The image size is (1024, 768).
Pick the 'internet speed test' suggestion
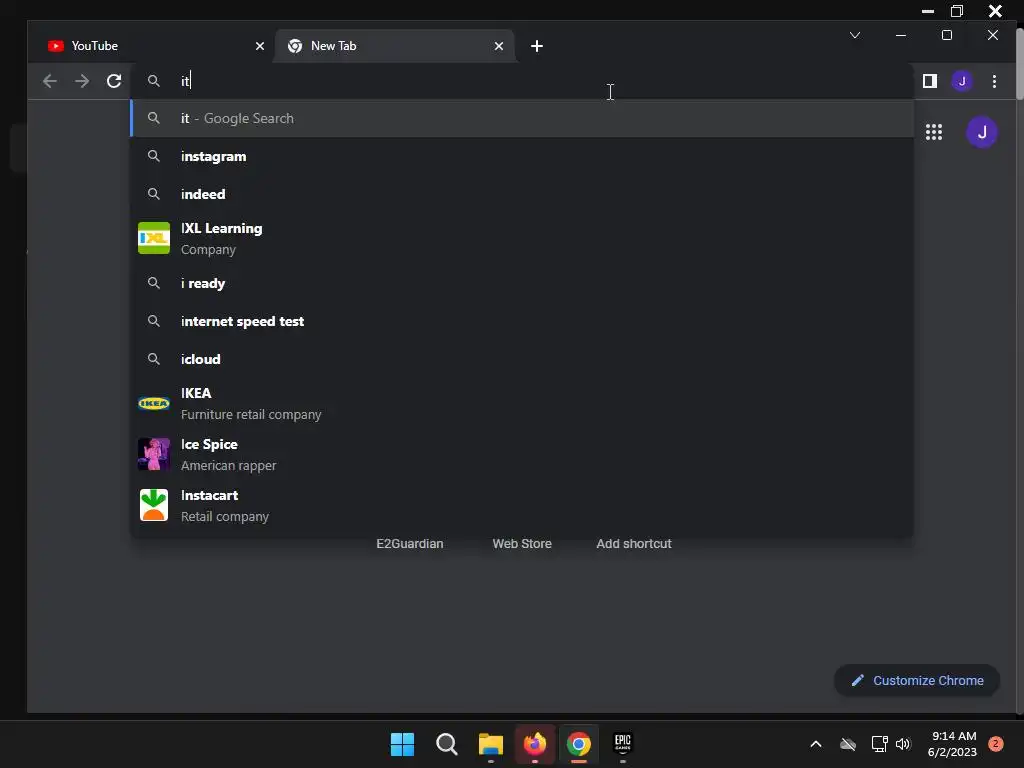(x=522, y=321)
